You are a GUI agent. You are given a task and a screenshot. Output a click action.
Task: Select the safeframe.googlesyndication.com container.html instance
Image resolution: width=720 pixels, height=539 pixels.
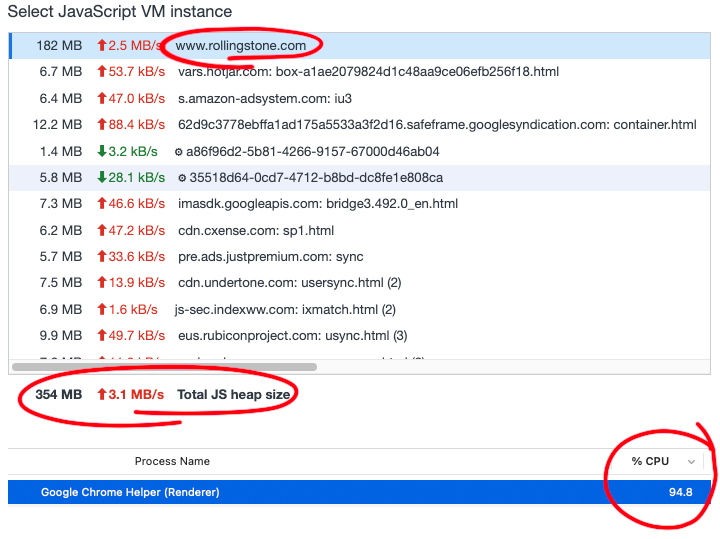pyautogui.click(x=360, y=125)
